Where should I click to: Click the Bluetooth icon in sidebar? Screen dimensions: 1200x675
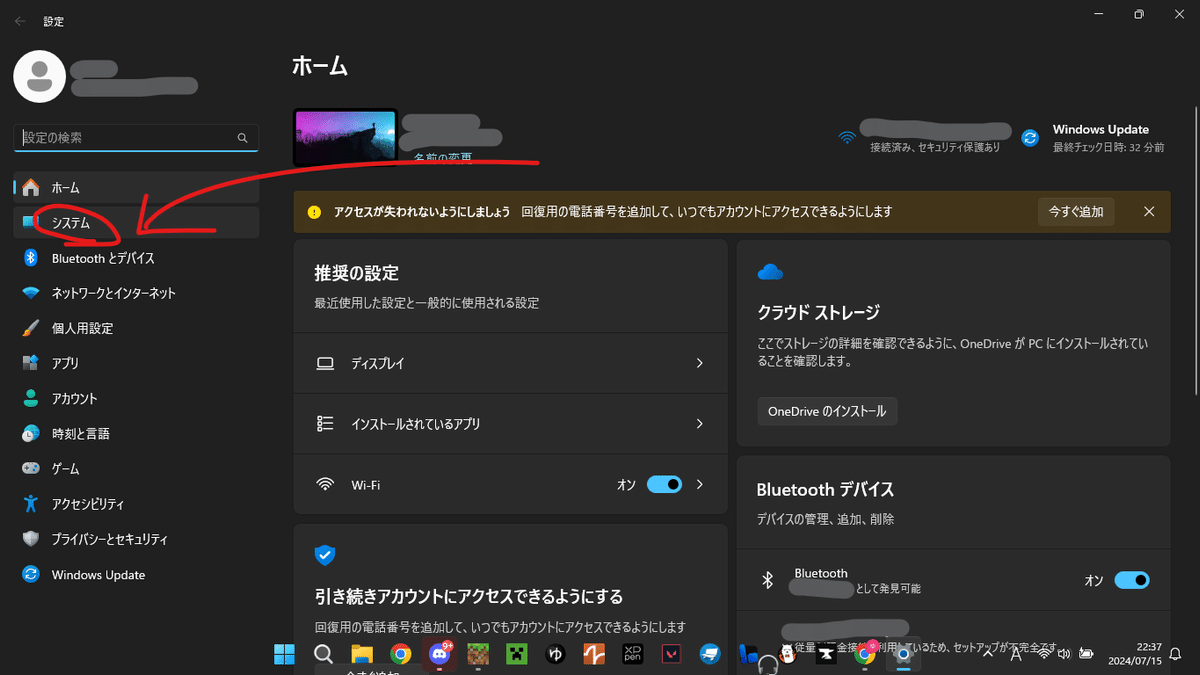pos(31,258)
